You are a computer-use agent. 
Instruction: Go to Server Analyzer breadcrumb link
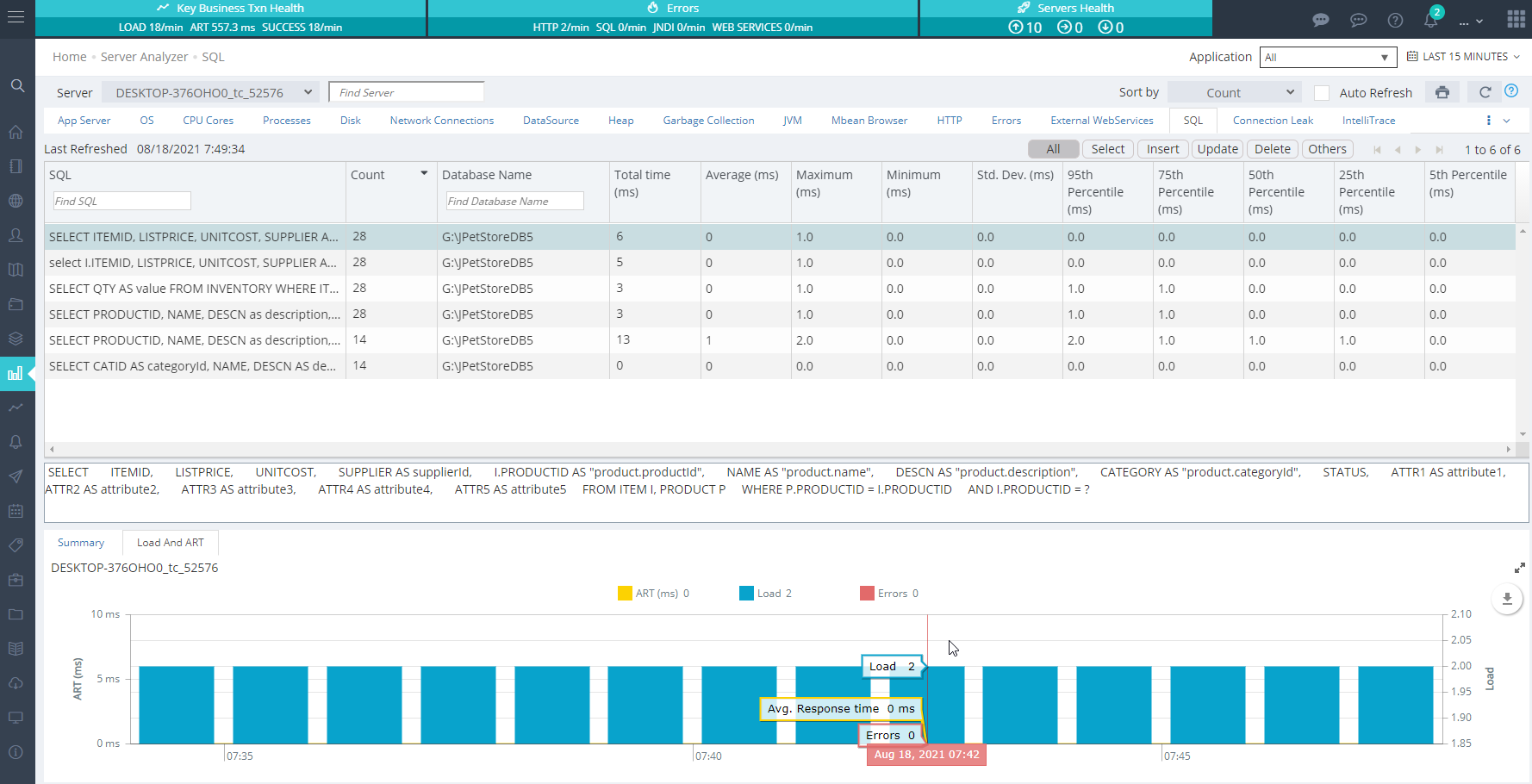(144, 57)
